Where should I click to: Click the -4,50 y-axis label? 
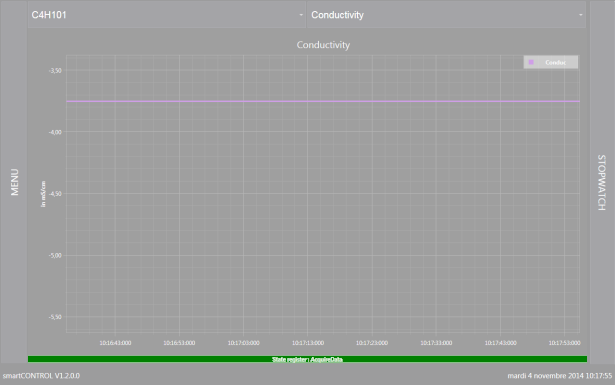pyautogui.click(x=55, y=194)
